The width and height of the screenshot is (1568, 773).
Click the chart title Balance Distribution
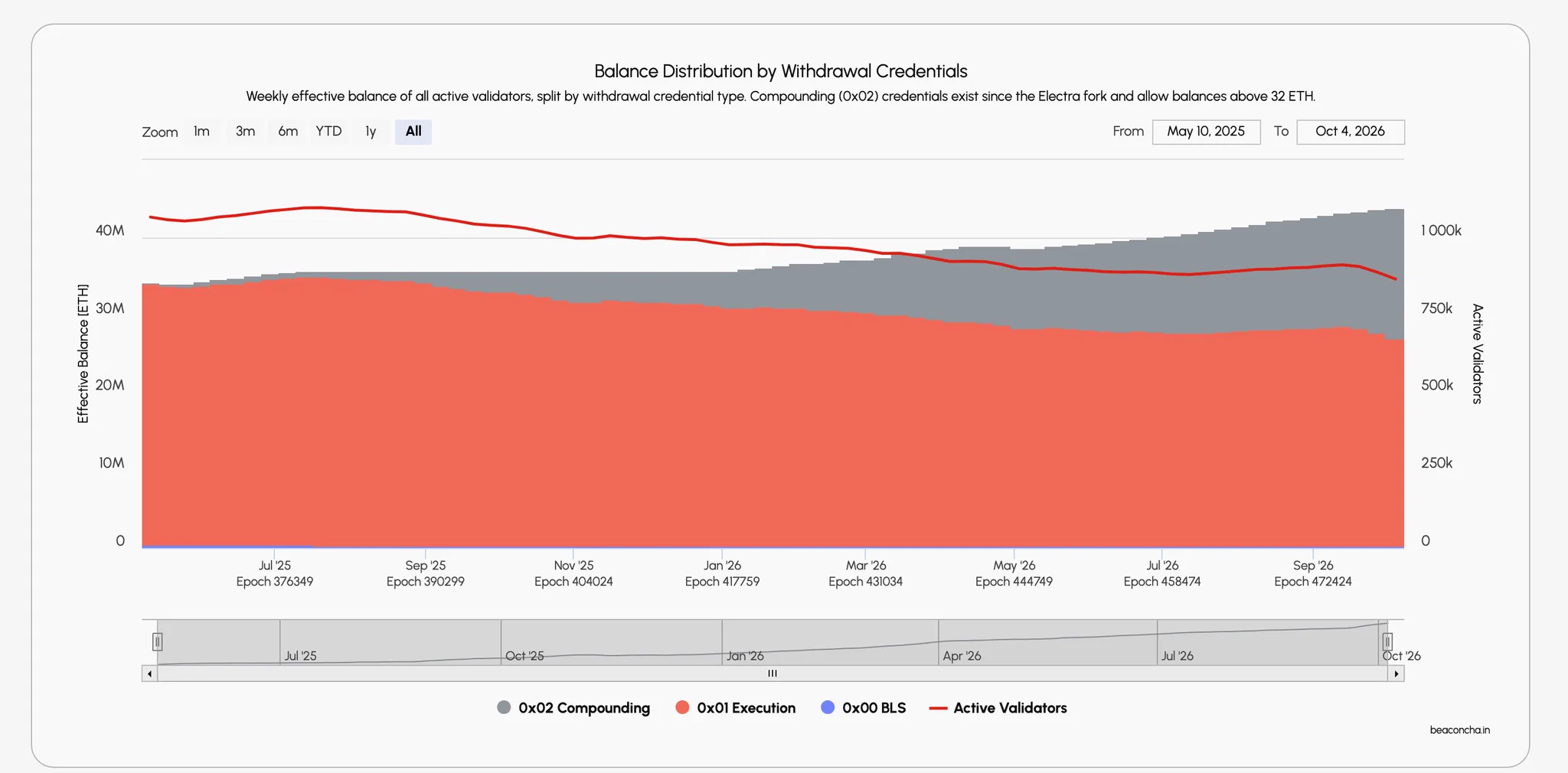[x=781, y=71]
